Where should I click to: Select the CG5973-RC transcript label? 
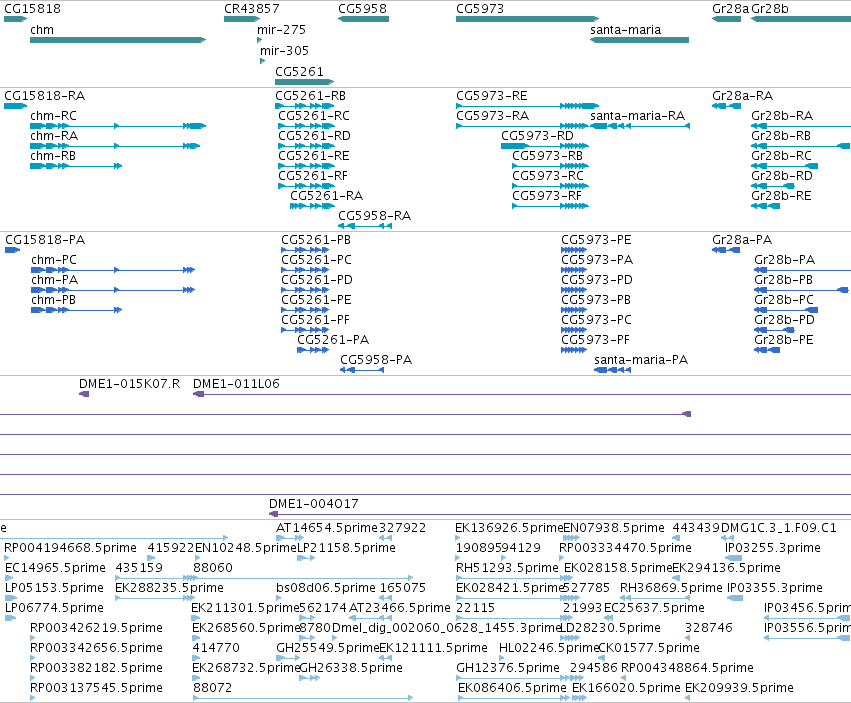[548, 176]
